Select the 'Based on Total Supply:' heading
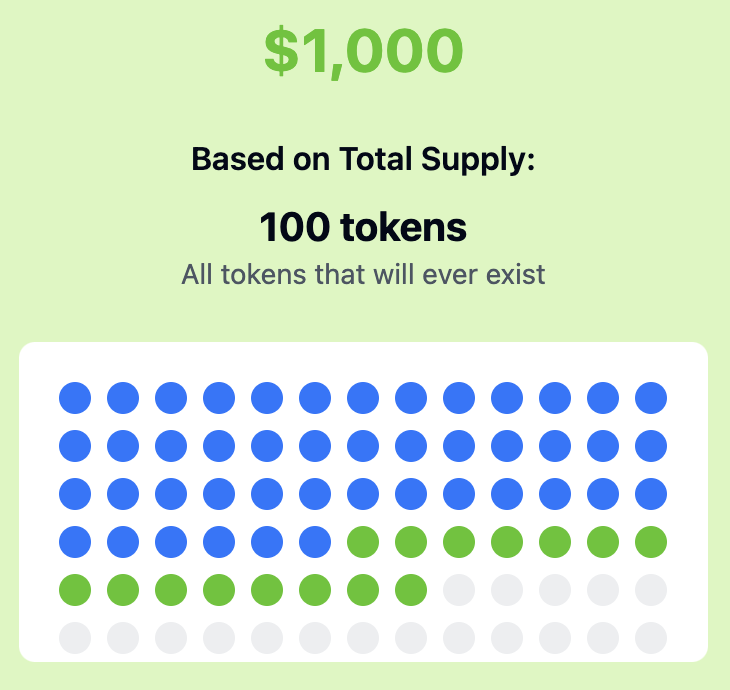The image size is (730, 690). pos(363,160)
